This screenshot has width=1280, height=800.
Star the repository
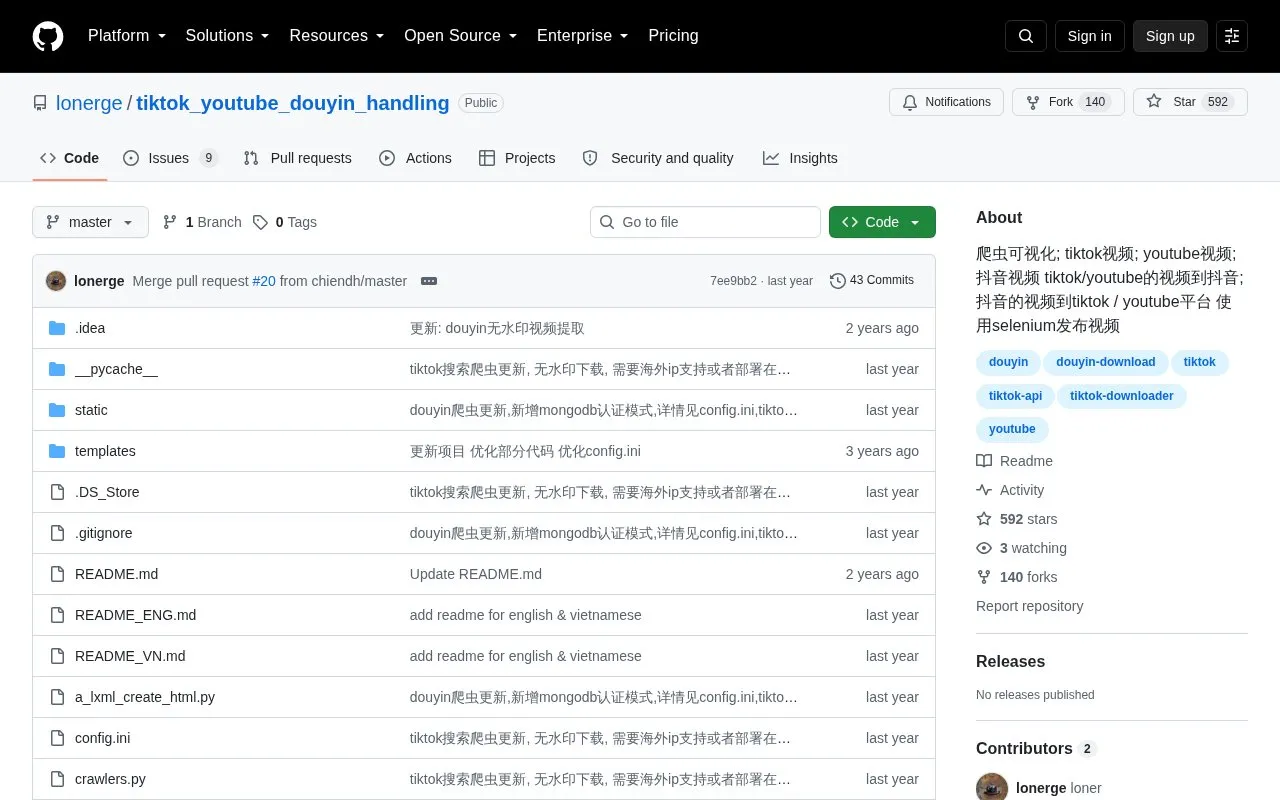(x=1190, y=102)
